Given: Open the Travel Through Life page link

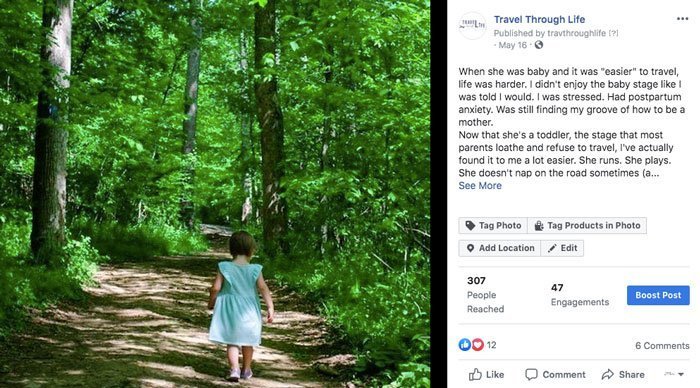Looking at the screenshot, I should 539,19.
